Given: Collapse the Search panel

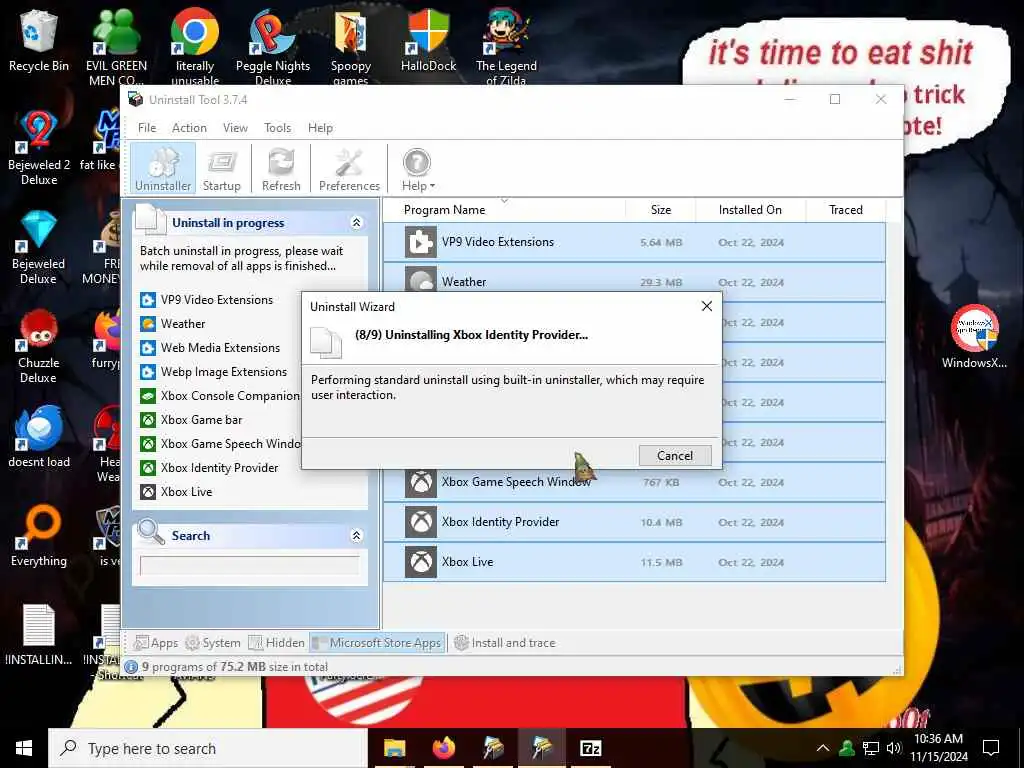Looking at the screenshot, I should (357, 536).
